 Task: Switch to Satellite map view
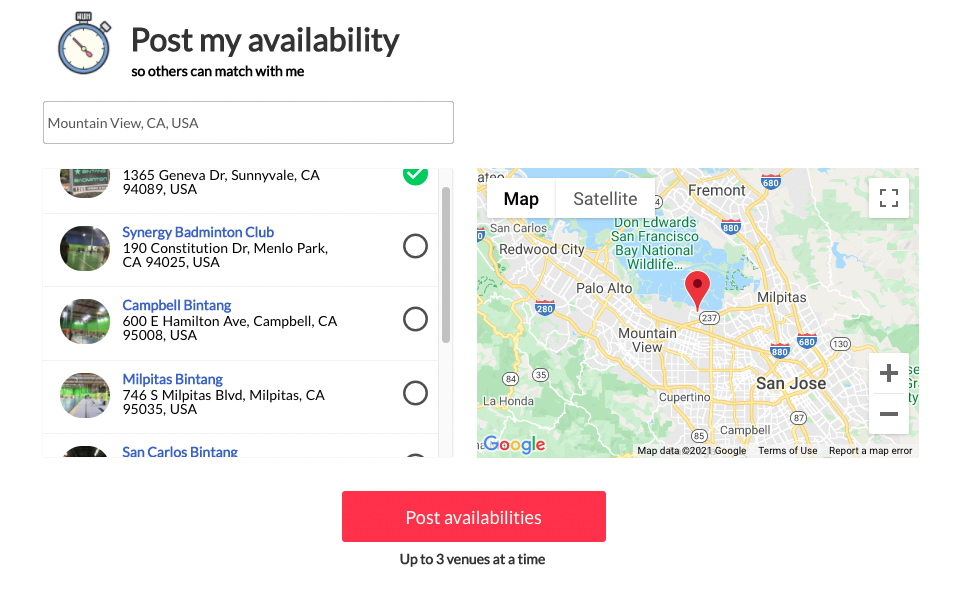(x=604, y=198)
